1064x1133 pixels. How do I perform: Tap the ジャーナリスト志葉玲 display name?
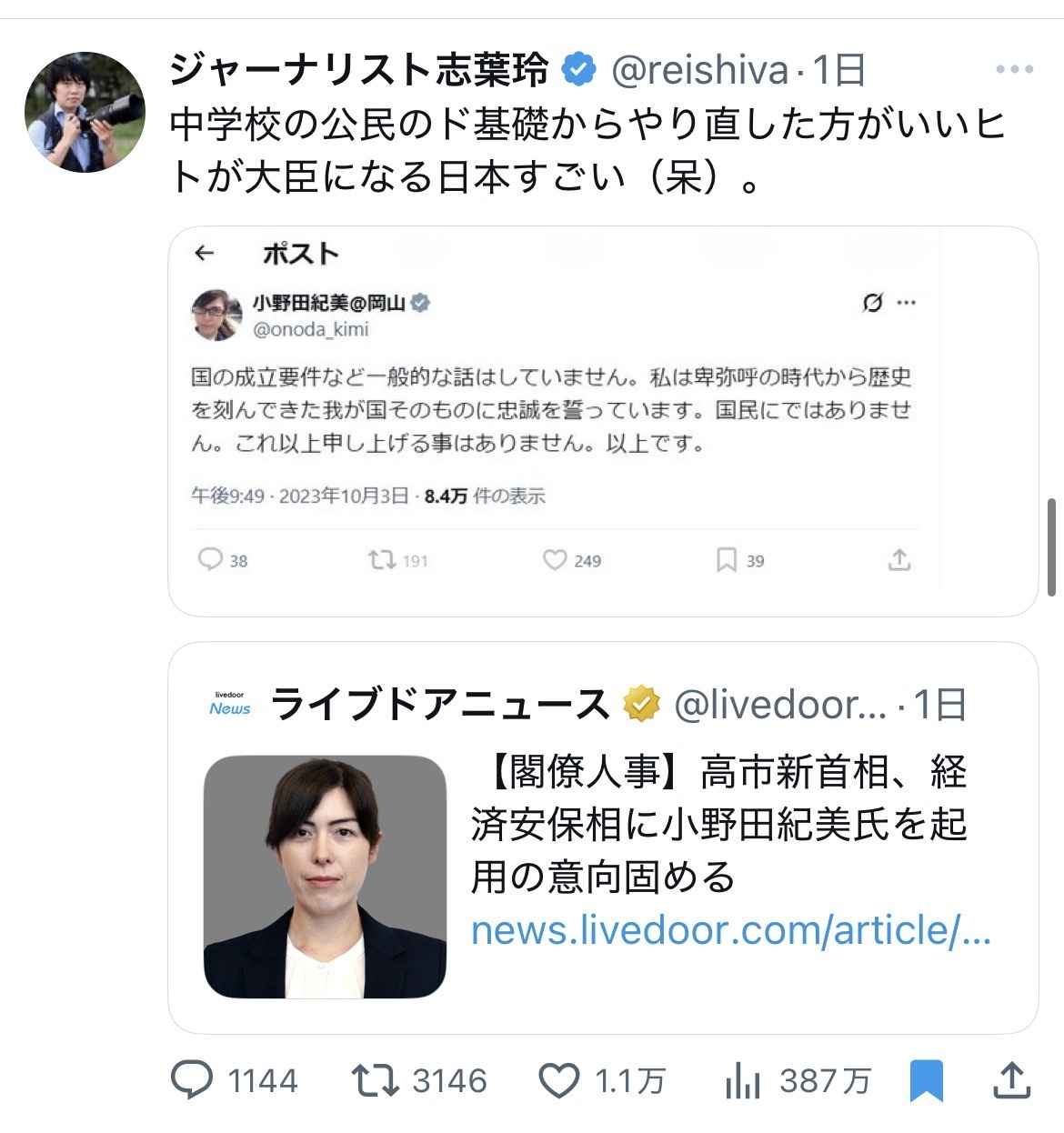tap(360, 70)
